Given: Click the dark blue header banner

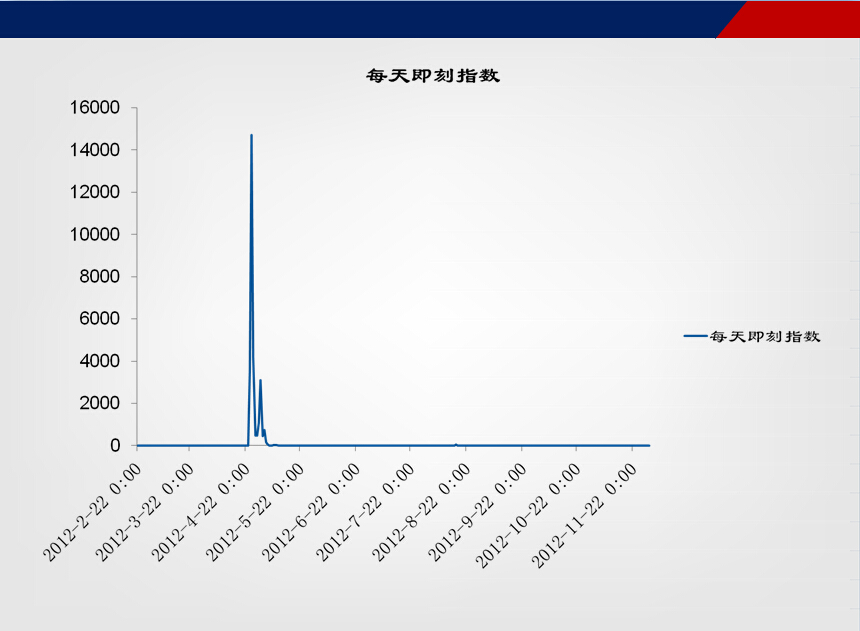Looking at the screenshot, I should (350, 18).
